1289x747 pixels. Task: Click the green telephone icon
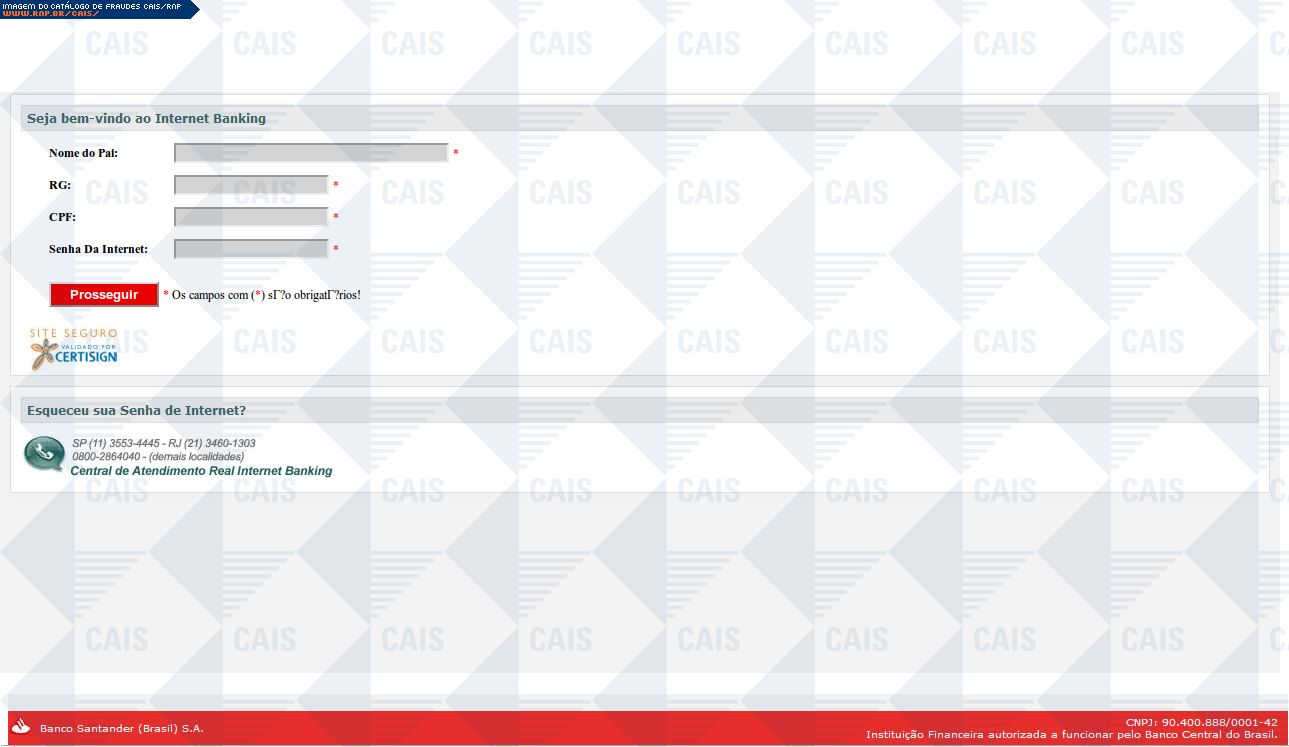pyautogui.click(x=44, y=454)
